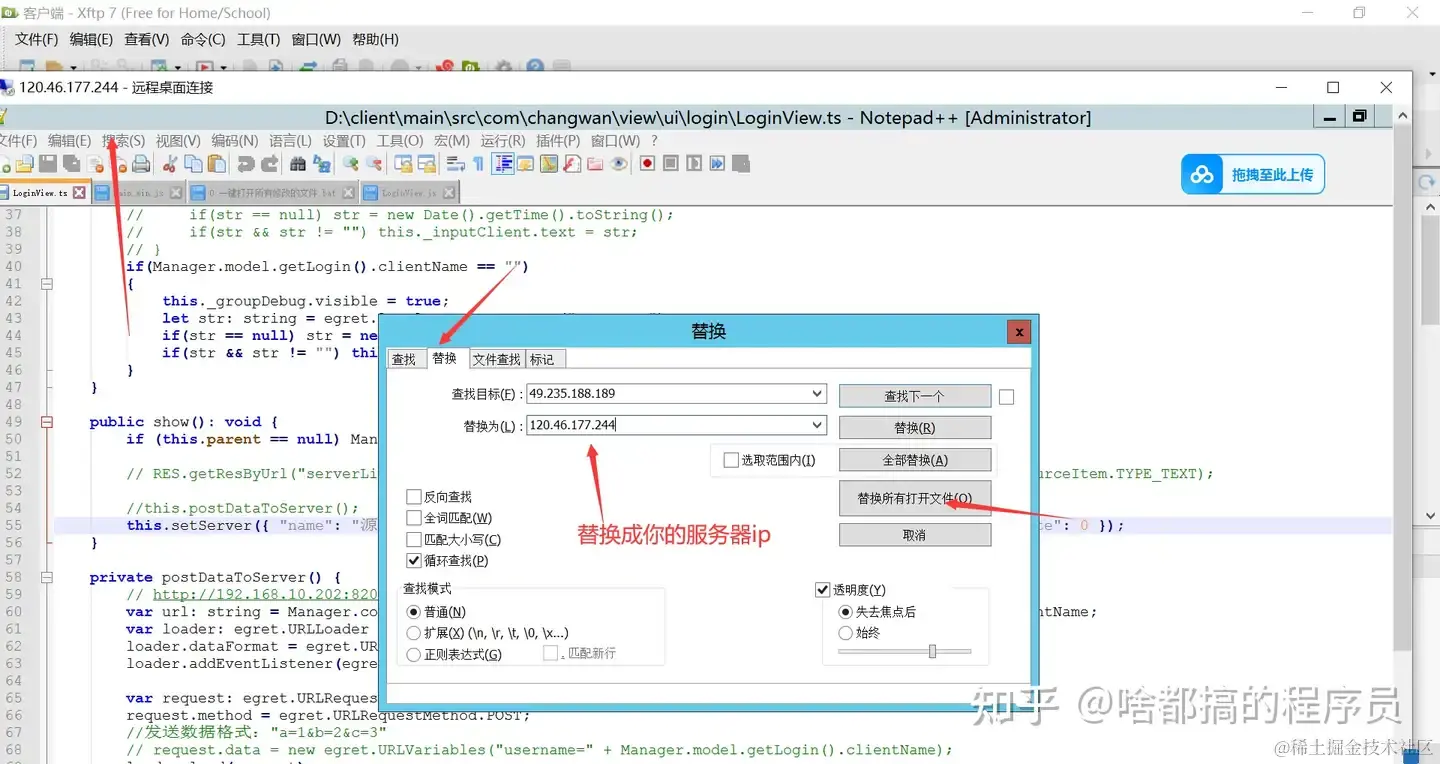
Task: Open Xftp 命令(C) menu
Action: coord(203,39)
